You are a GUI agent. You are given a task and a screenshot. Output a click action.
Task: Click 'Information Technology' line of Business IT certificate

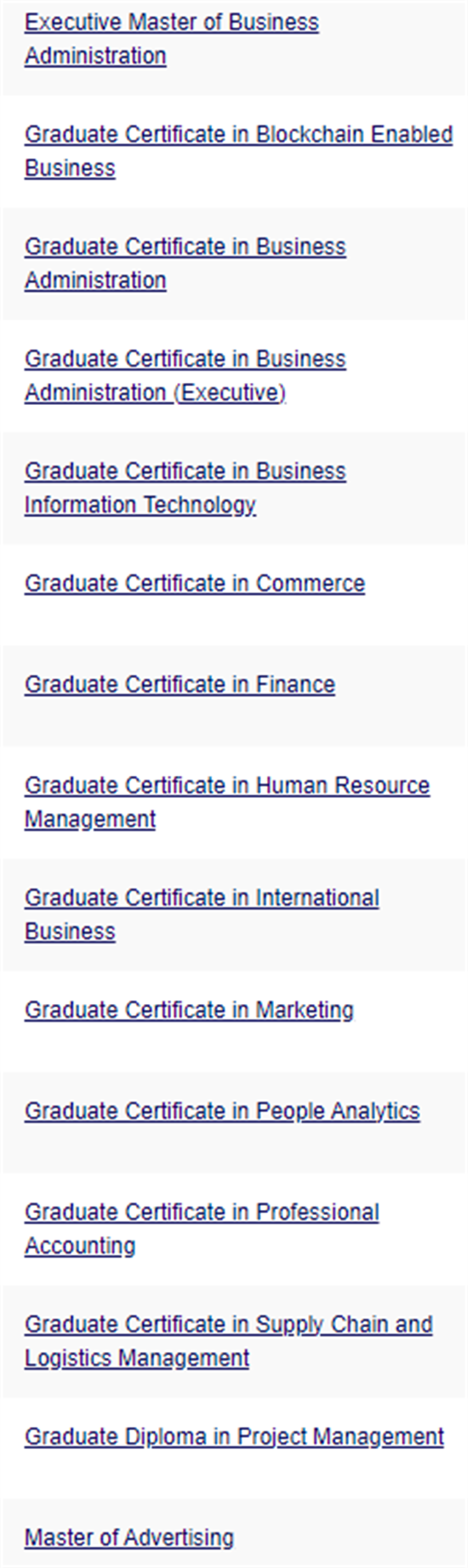pyautogui.click(x=140, y=505)
